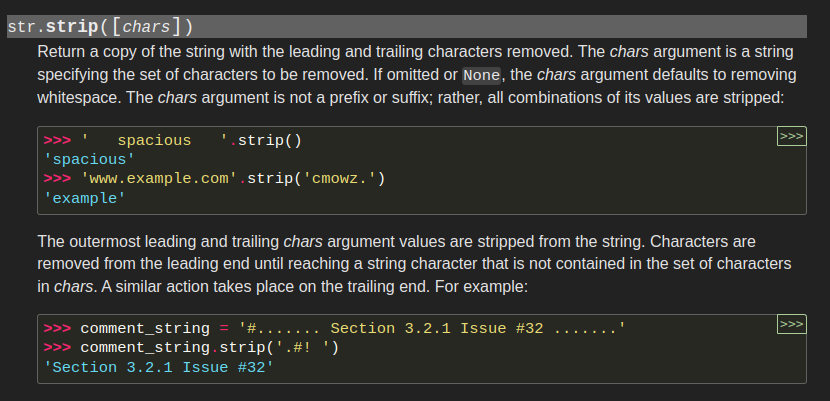
Task: Click the comment_string variable in the assignment line
Action: point(145,328)
